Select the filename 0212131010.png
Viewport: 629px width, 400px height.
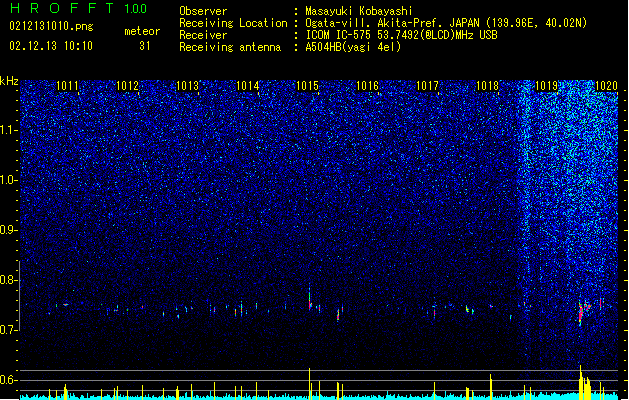(51, 26)
